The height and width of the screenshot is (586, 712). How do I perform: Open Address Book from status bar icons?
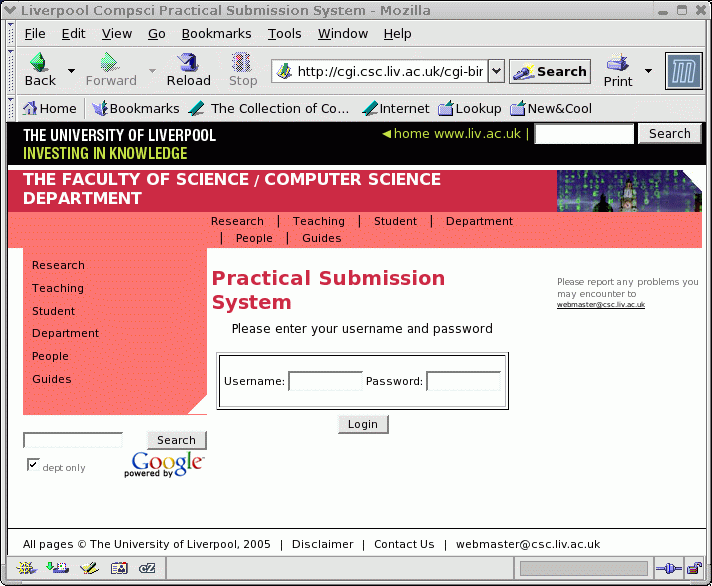tap(119, 568)
